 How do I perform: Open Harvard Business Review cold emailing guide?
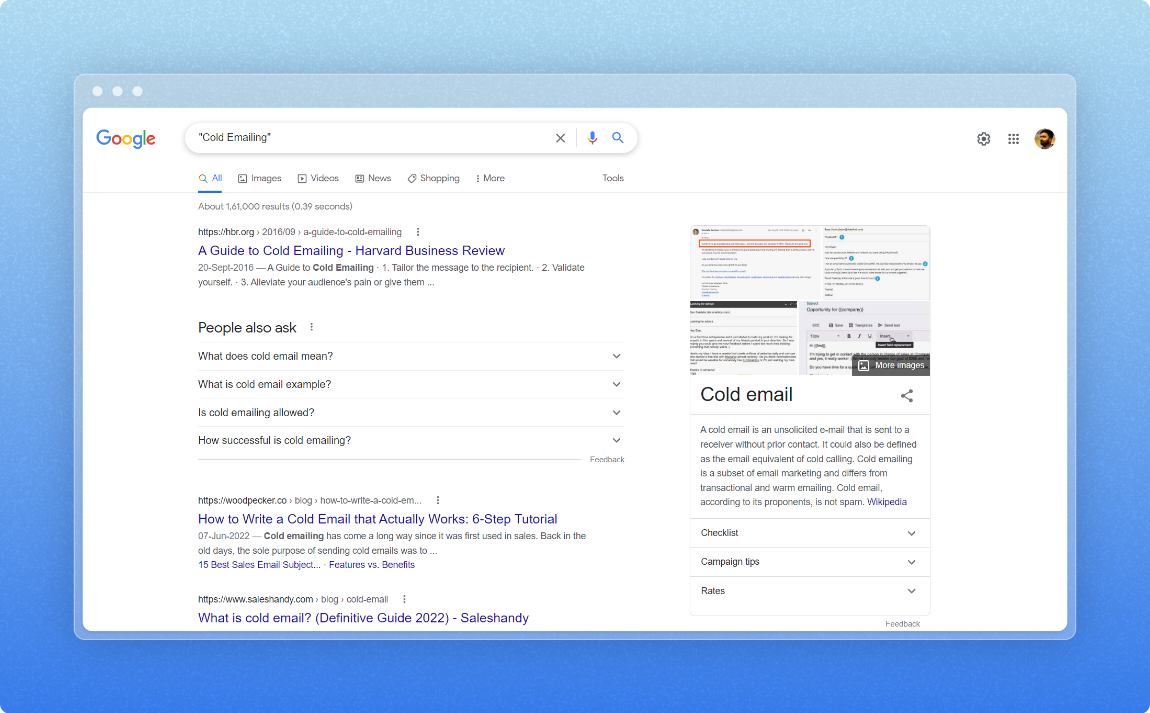coord(351,251)
